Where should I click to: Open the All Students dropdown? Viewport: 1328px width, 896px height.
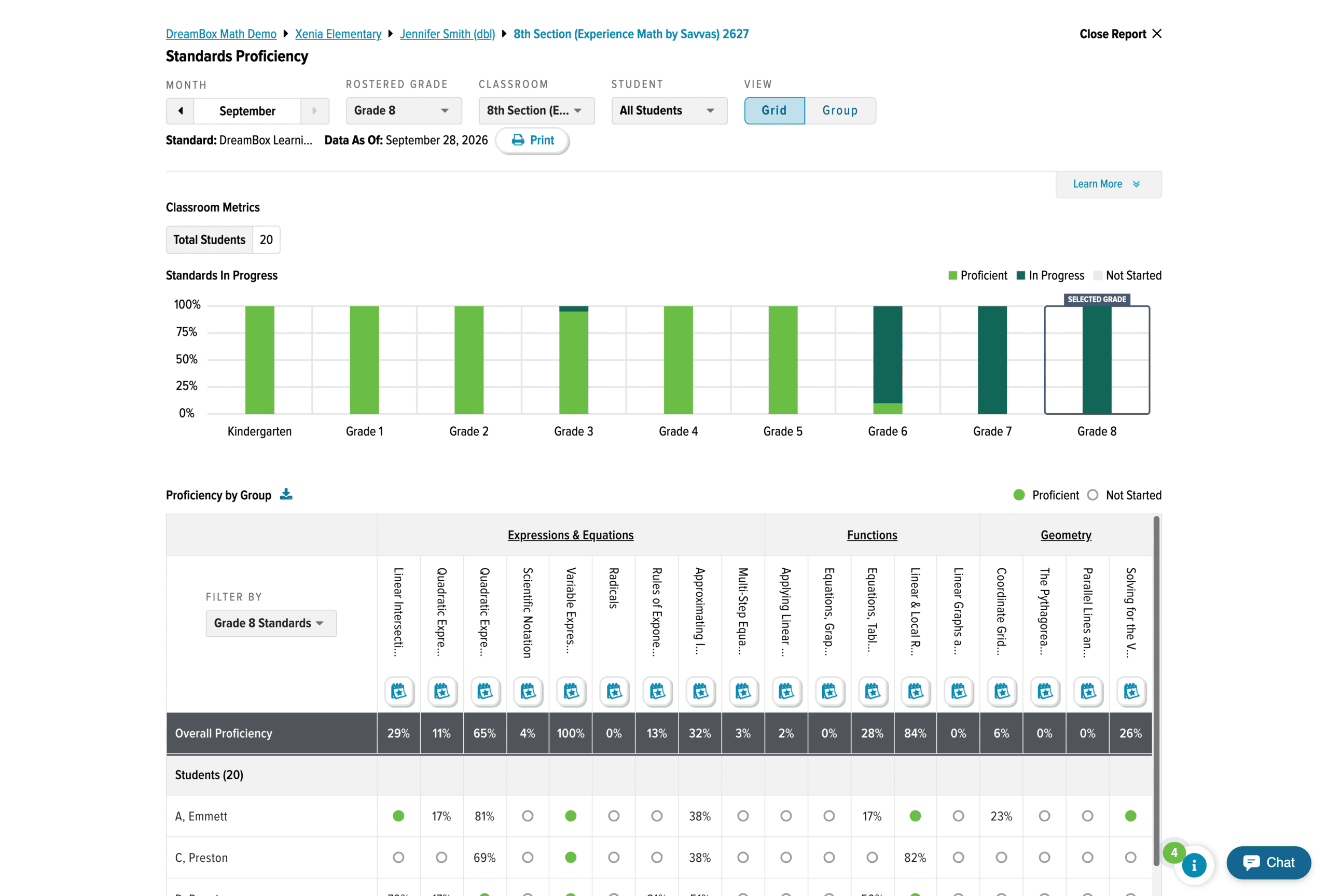point(669,111)
